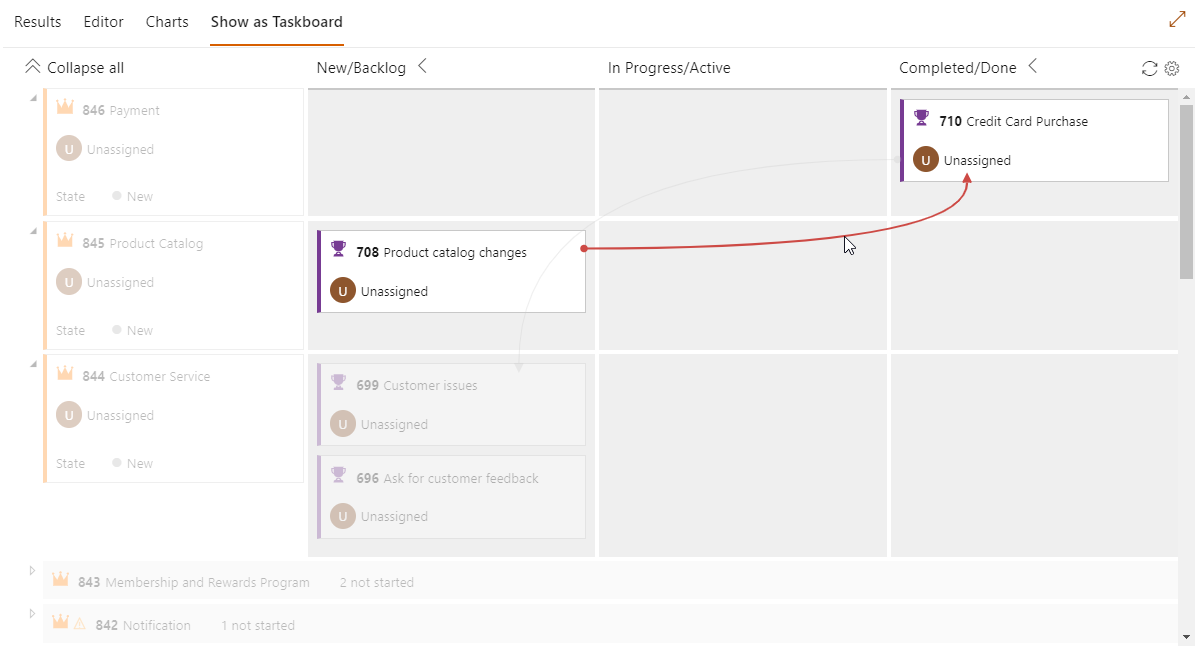Click the trophy icon on 699 Customer issues
The height and width of the screenshot is (646, 1198).
pyautogui.click(x=338, y=384)
